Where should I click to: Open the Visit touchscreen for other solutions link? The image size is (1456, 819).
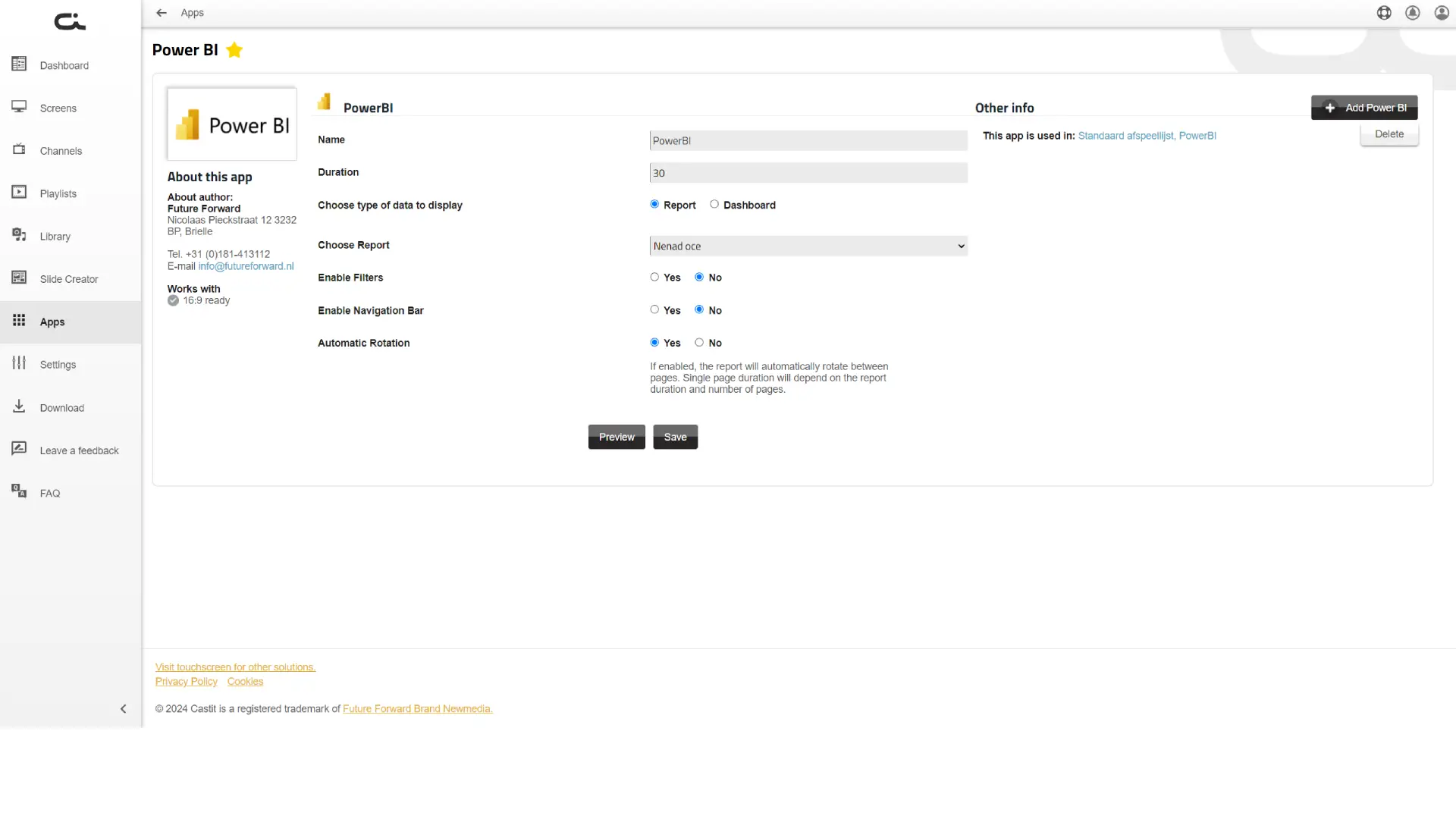[x=235, y=667]
